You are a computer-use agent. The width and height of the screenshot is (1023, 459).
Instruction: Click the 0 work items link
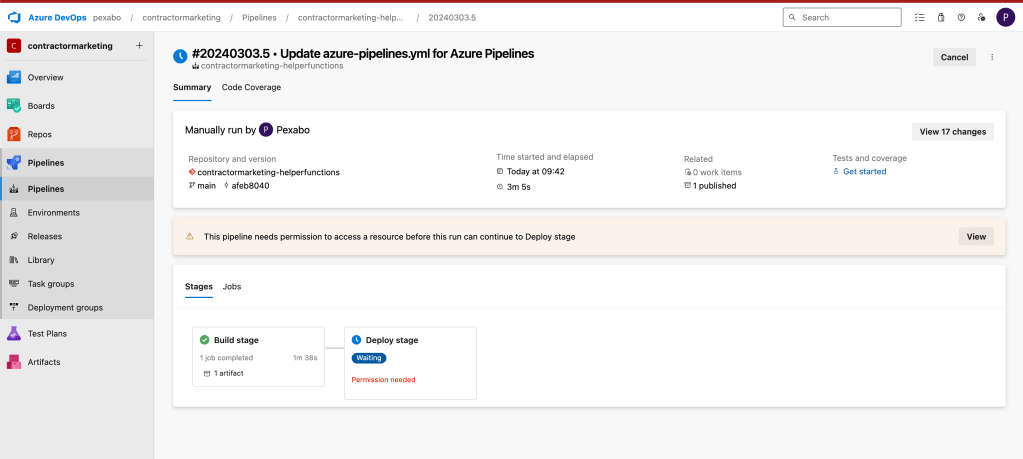(717, 172)
